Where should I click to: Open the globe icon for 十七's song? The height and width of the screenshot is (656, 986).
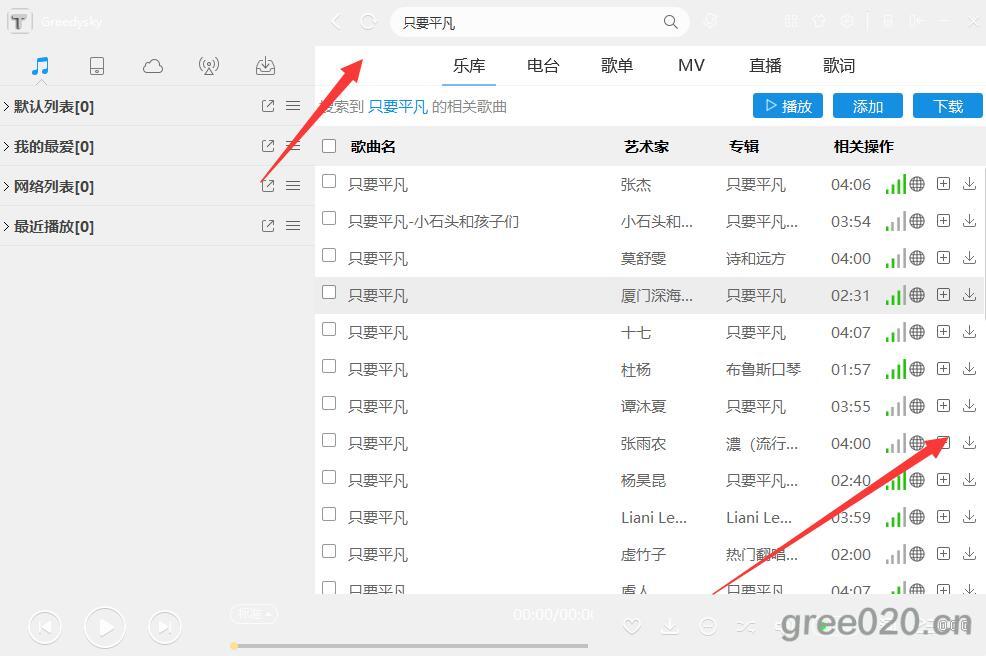coord(917,332)
